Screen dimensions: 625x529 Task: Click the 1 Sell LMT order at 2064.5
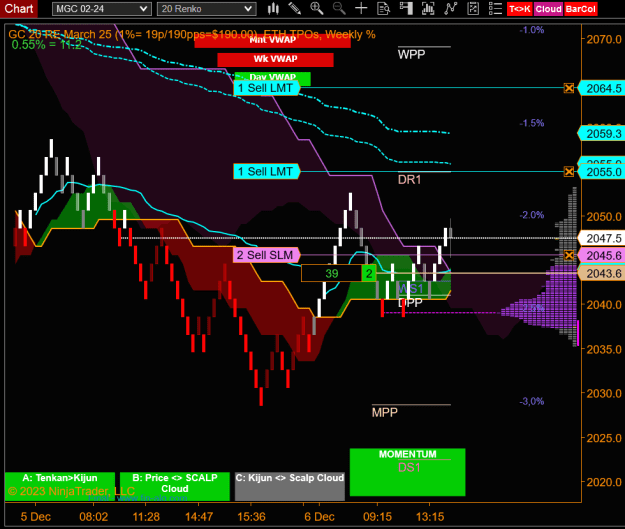[x=266, y=88]
